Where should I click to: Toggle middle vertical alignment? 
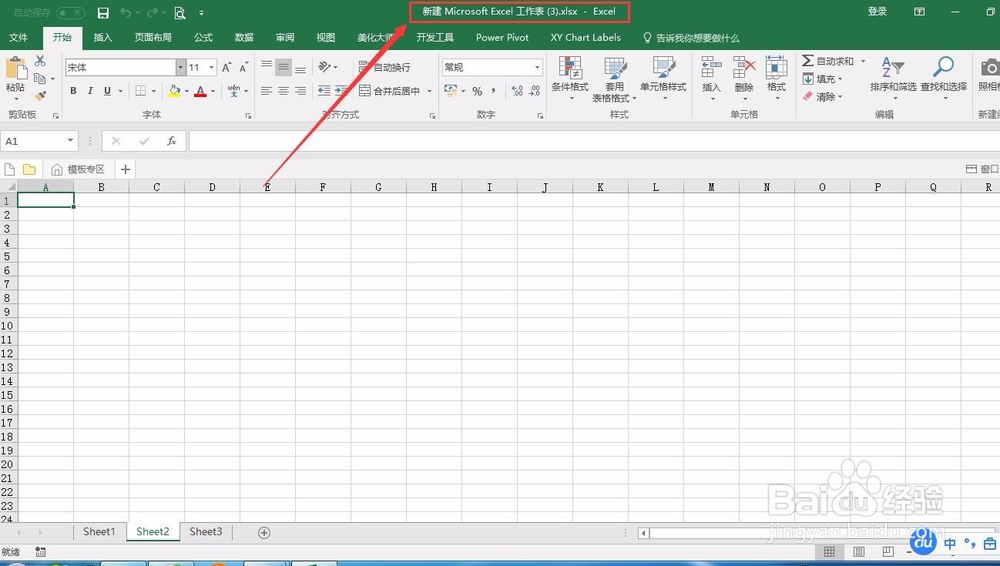[283, 67]
